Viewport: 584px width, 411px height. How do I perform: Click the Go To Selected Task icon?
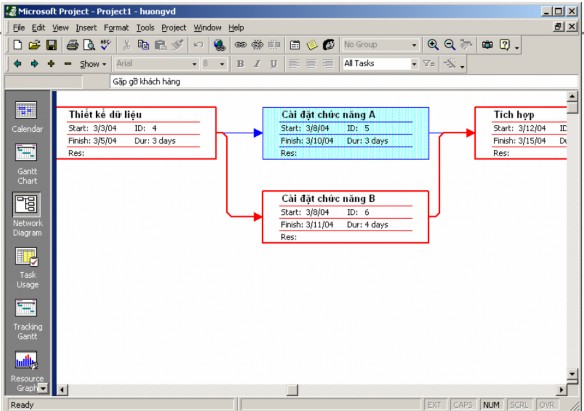click(466, 45)
